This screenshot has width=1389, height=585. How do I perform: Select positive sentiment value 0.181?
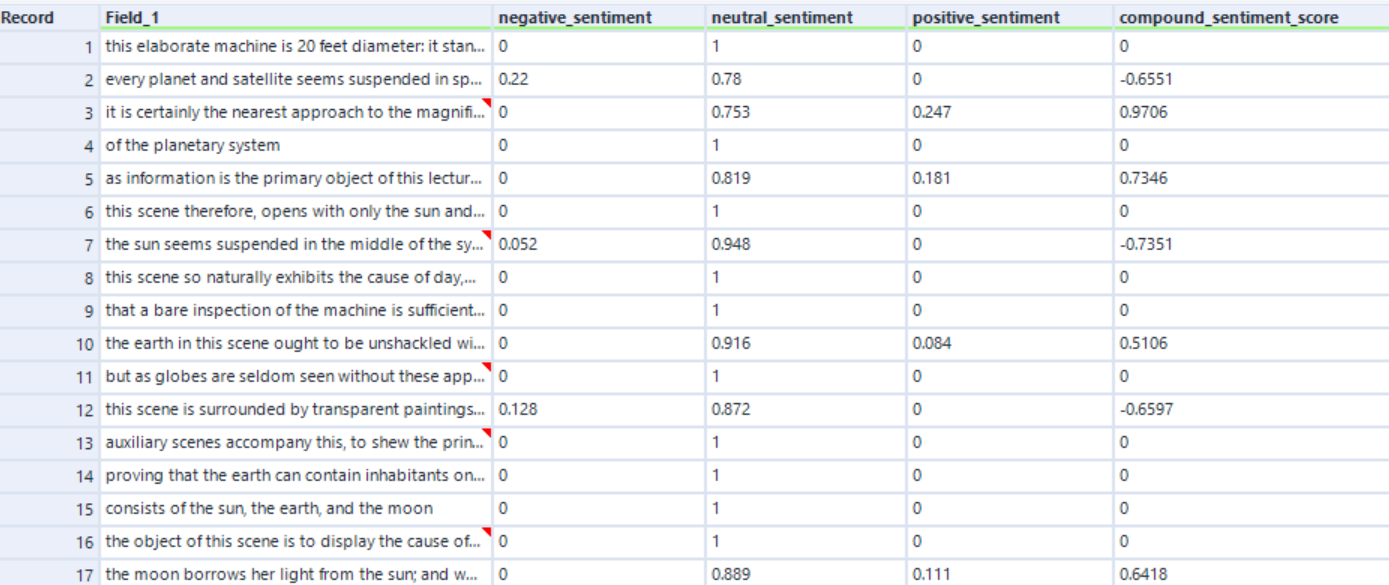(931, 179)
